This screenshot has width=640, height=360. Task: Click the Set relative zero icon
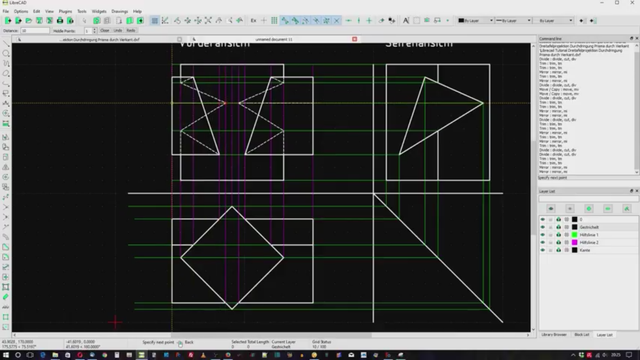point(381,20)
